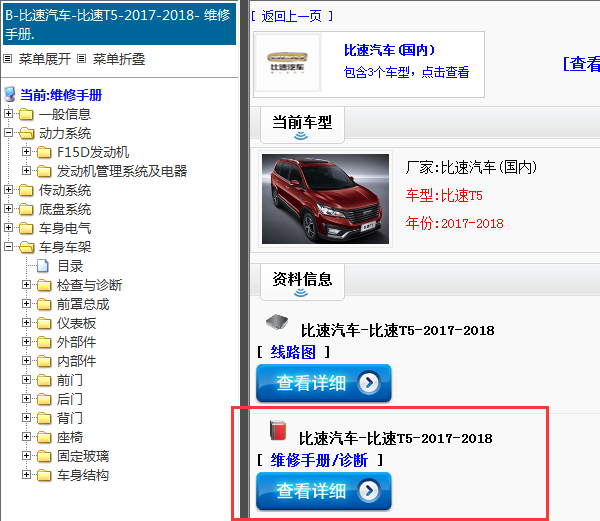
Task: Click the 前罩总成 folder icon
Action: pyautogui.click(x=44, y=304)
